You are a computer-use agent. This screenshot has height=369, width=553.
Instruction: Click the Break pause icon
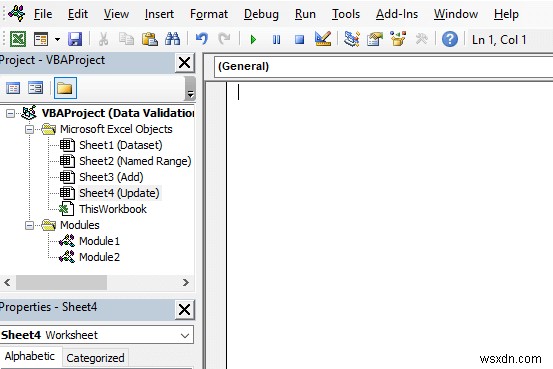point(276,39)
